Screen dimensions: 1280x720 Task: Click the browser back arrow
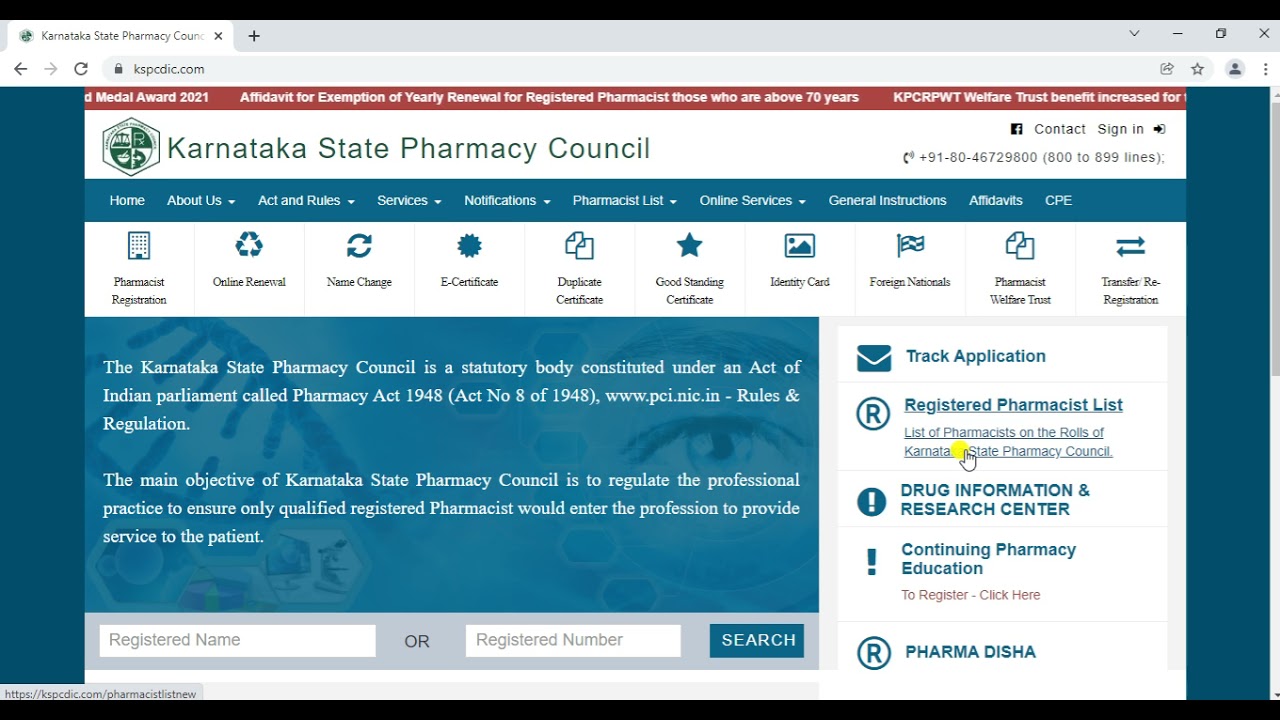(x=20, y=69)
